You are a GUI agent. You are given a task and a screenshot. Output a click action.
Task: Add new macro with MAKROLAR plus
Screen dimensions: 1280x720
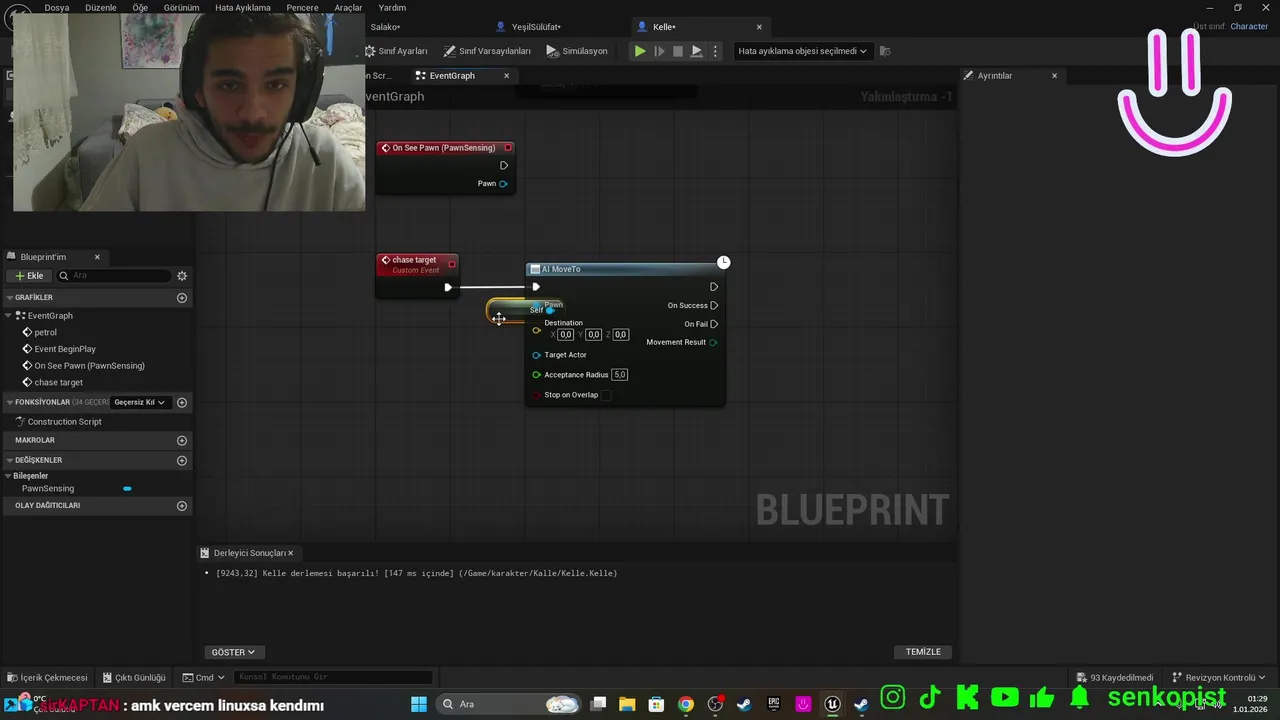[x=182, y=440]
